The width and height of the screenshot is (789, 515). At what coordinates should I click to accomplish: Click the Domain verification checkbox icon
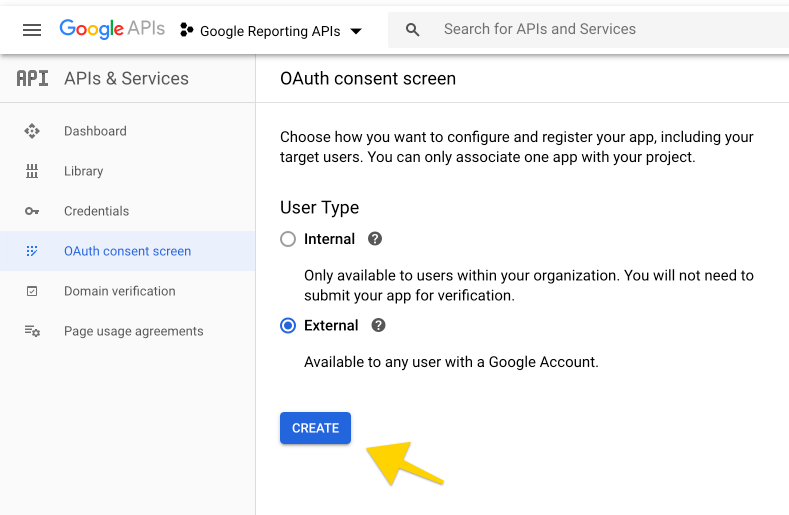click(32, 291)
